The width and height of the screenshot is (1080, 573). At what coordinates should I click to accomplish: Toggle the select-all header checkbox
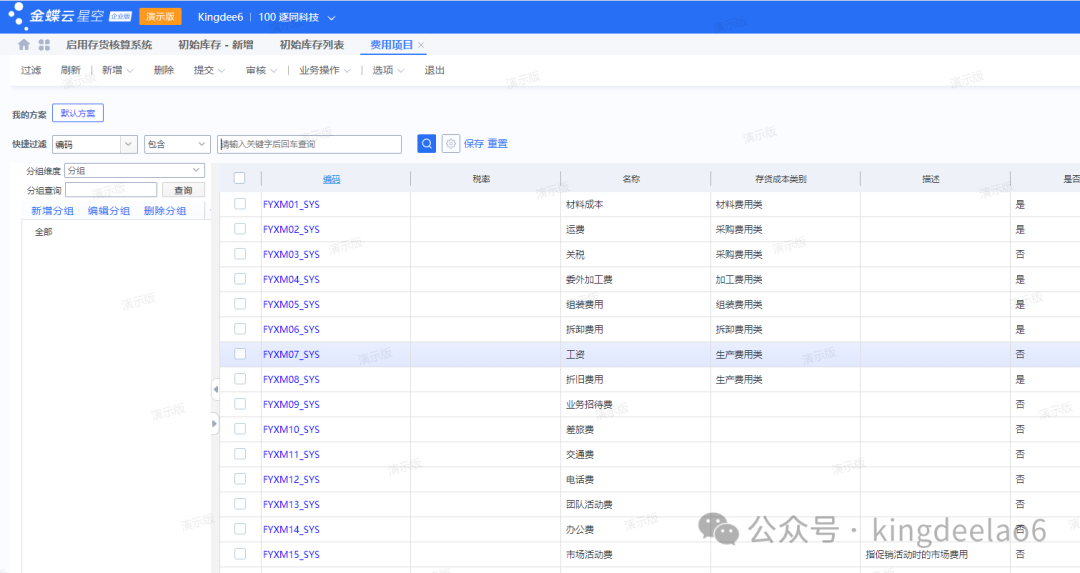[240, 179]
